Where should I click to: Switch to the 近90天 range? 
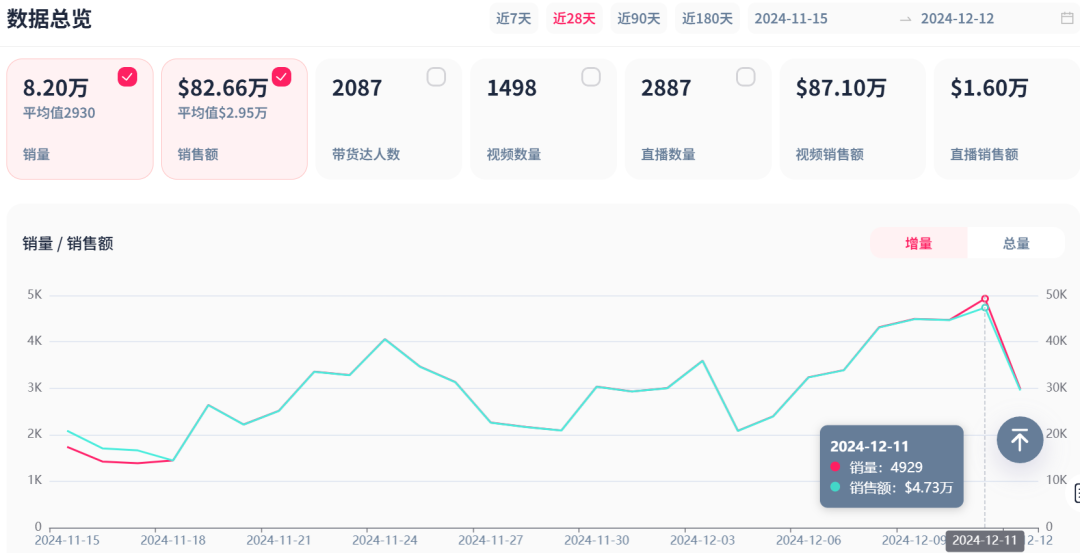point(638,18)
